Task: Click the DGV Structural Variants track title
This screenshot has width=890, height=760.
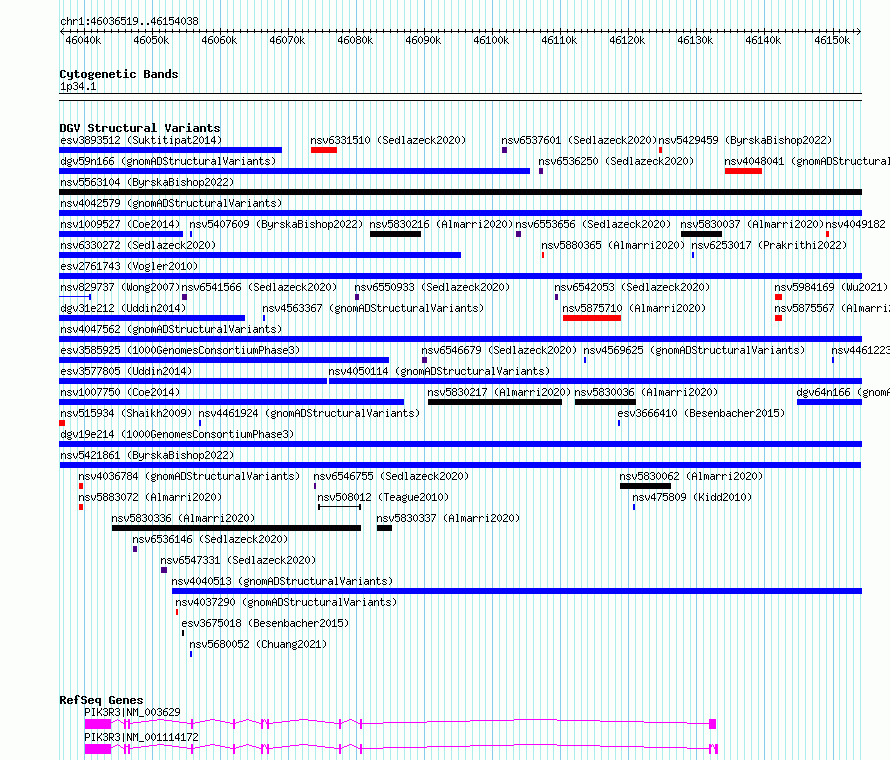Action: click(140, 128)
